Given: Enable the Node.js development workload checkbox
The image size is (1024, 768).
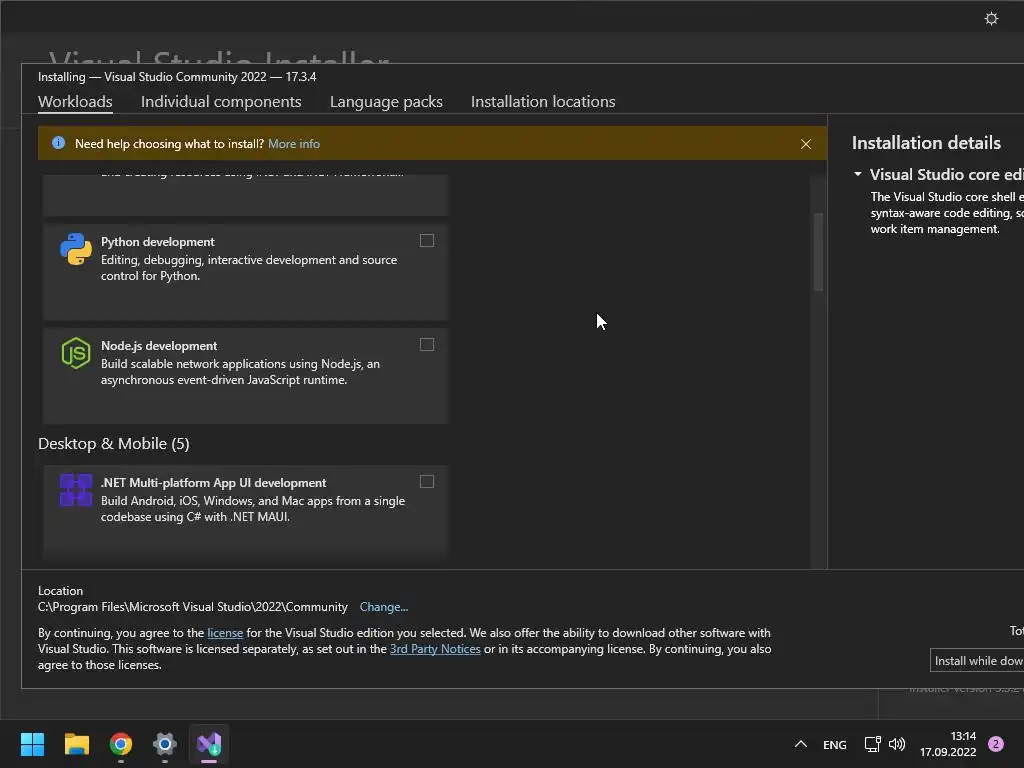Looking at the screenshot, I should [427, 345].
